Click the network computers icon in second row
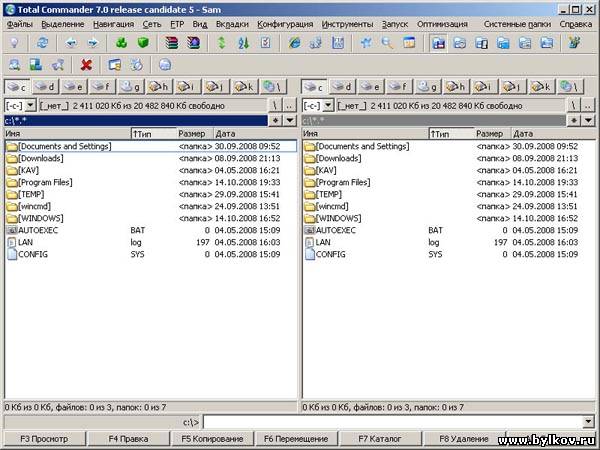The width and height of the screenshot is (600, 450). (36, 65)
